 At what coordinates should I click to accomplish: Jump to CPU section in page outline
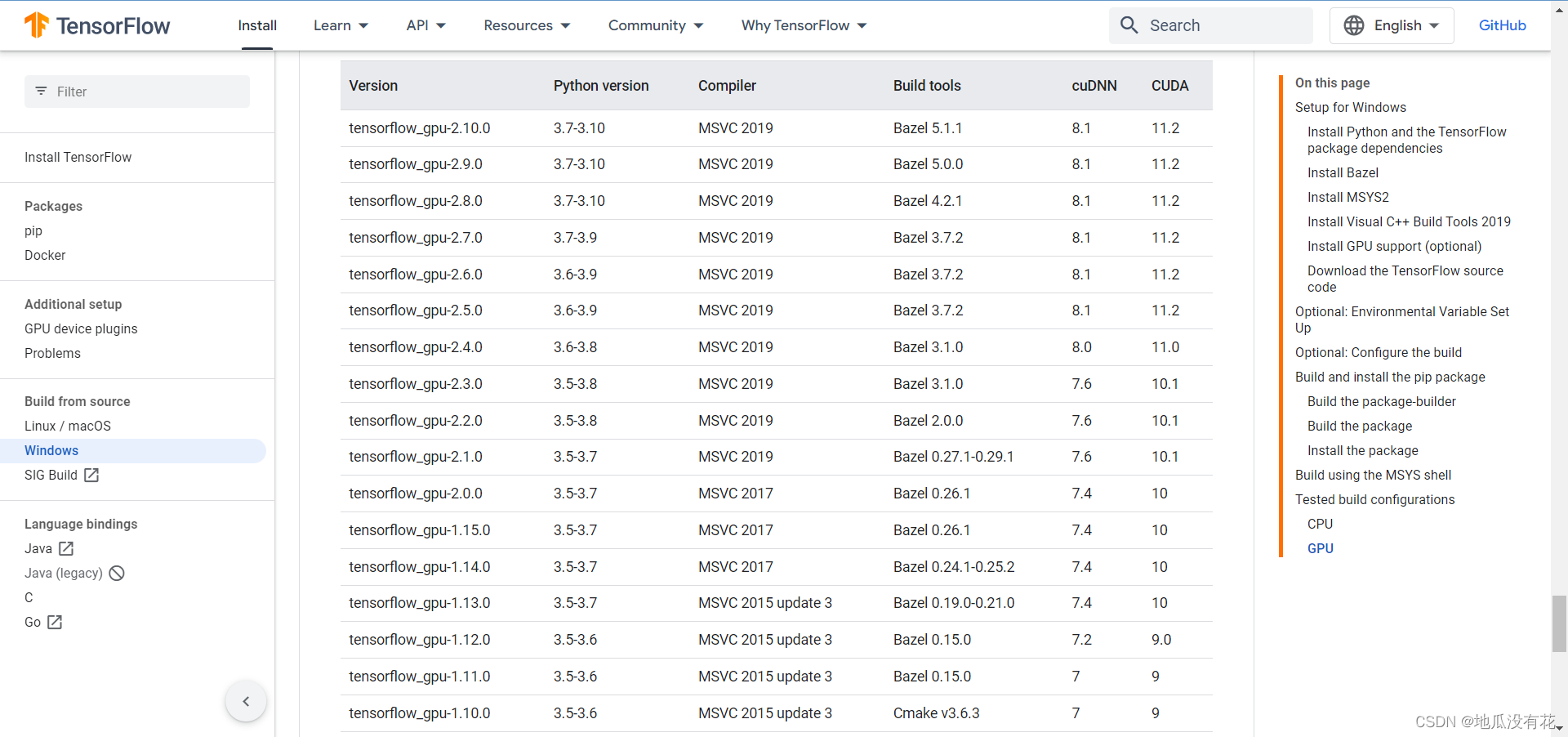tap(1320, 524)
